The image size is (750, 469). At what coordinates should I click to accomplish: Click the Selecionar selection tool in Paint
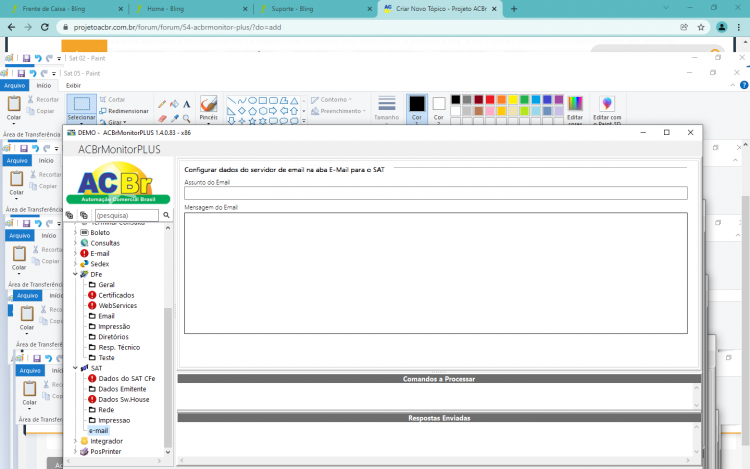(x=81, y=108)
